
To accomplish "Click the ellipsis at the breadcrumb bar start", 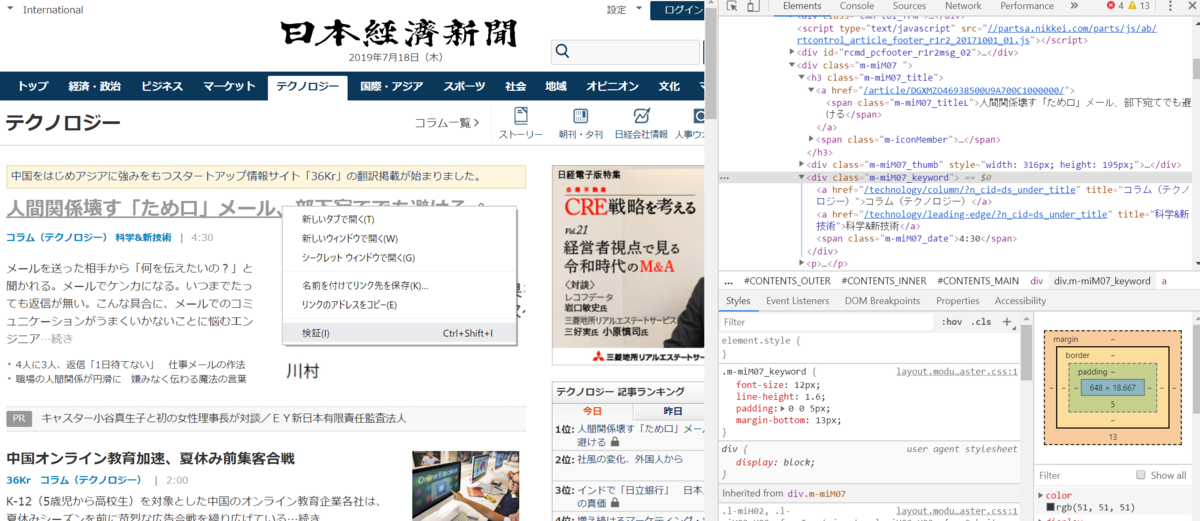I will (729, 281).
